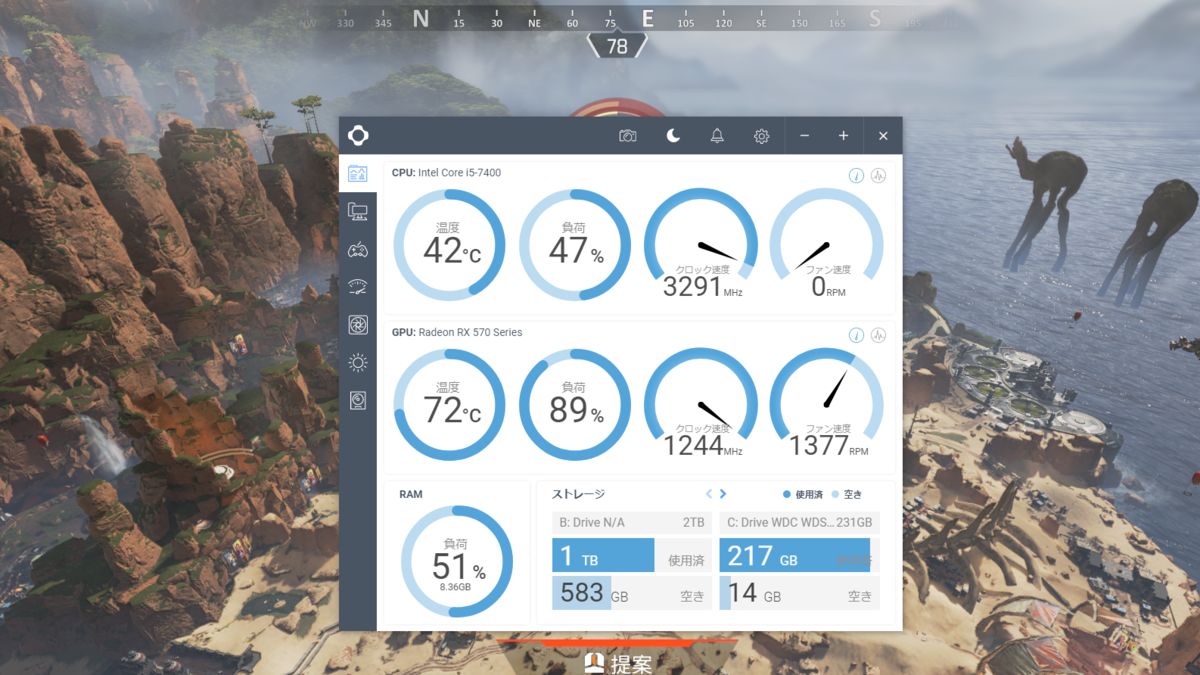Click the CPU info icon
Screen dimensions: 1200x675
click(856, 175)
